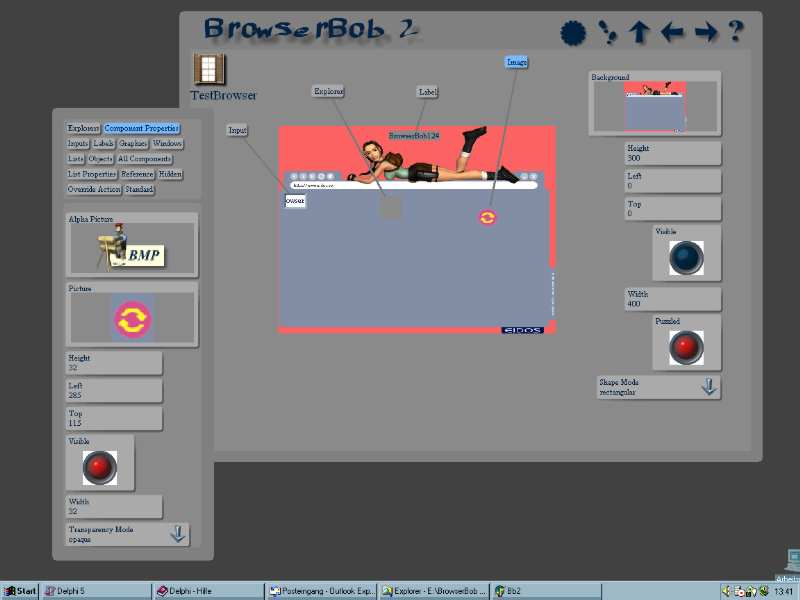Viewport: 800px width, 600px height.
Task: Go forward with the right arrow icon
Action: pos(706,33)
